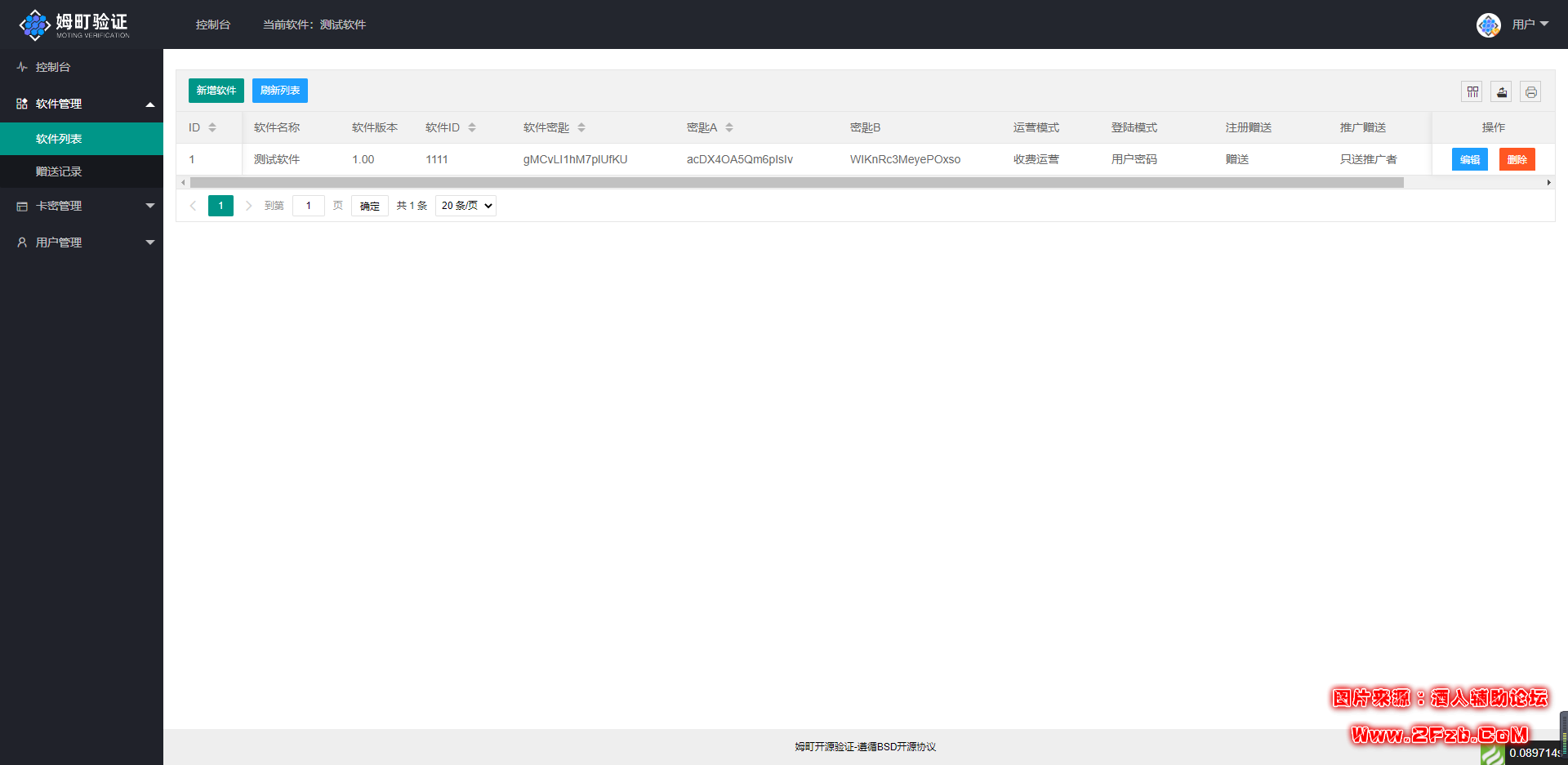This screenshot has width=1568, height=765.
Task: Click the 软件版本 value 1.00
Action: click(x=363, y=159)
